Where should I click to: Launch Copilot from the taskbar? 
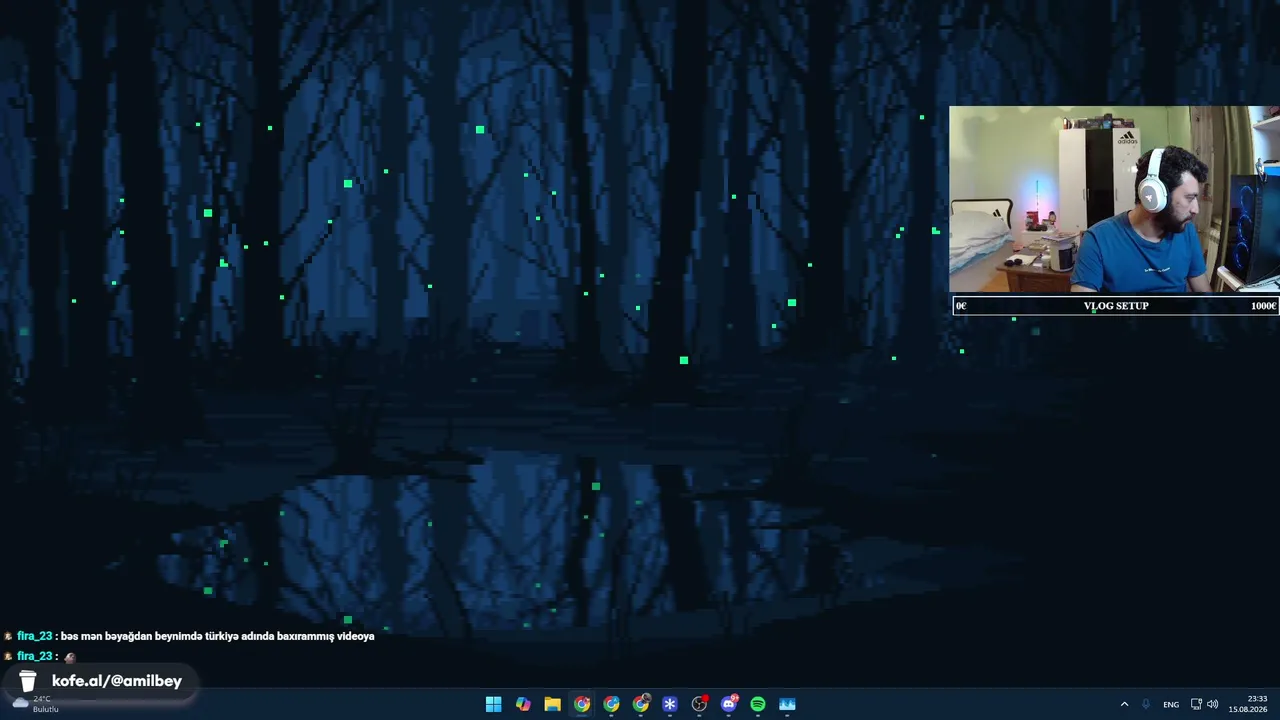pyautogui.click(x=523, y=704)
